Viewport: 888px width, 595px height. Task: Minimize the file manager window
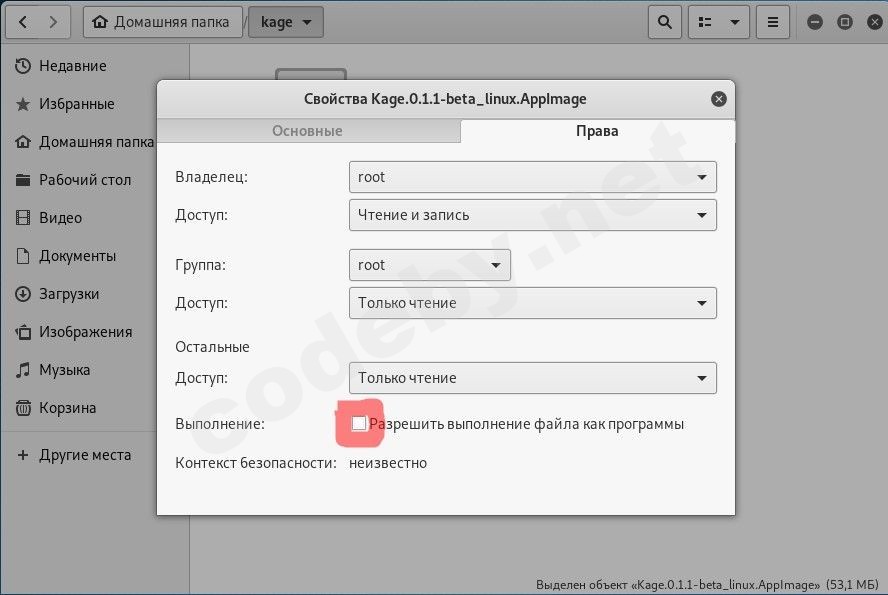(814, 22)
